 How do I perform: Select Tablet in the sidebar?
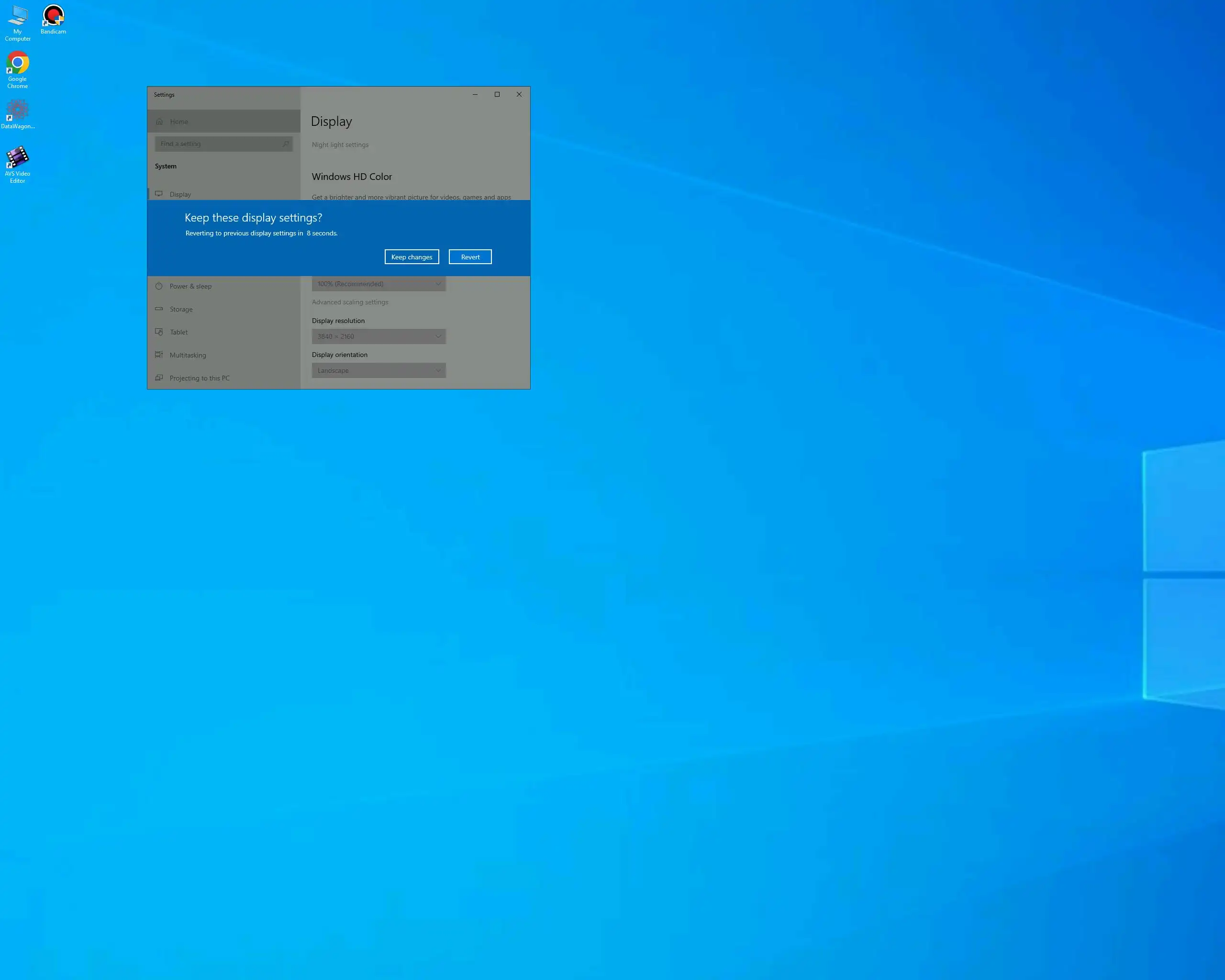[x=178, y=333]
